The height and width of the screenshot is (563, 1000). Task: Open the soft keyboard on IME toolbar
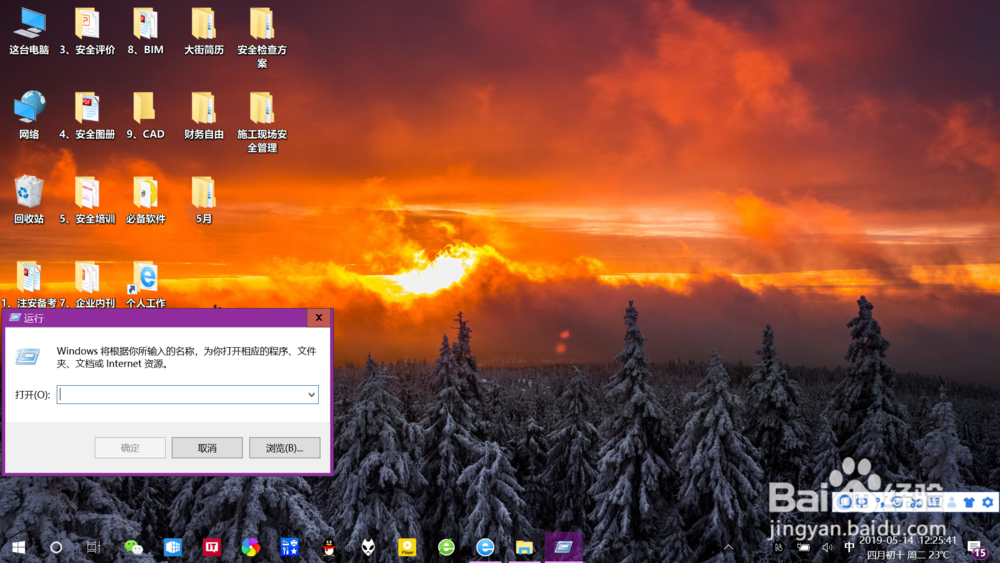[934, 502]
